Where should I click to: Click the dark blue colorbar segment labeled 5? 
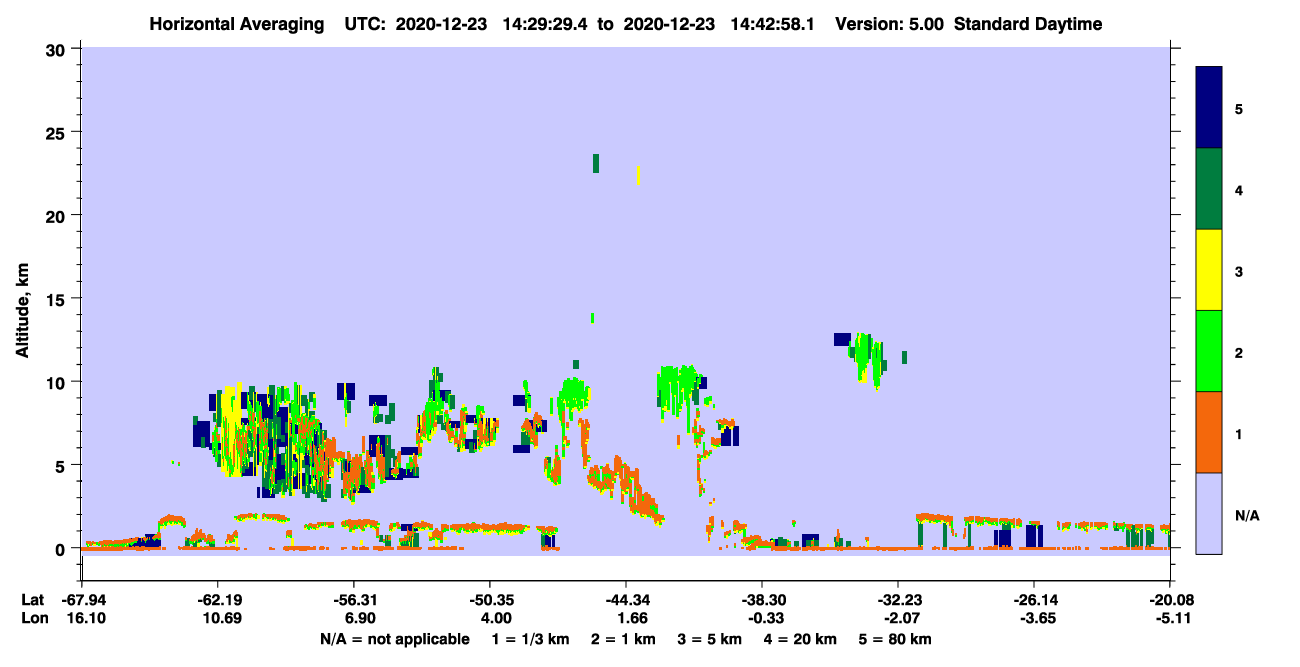1209,108
